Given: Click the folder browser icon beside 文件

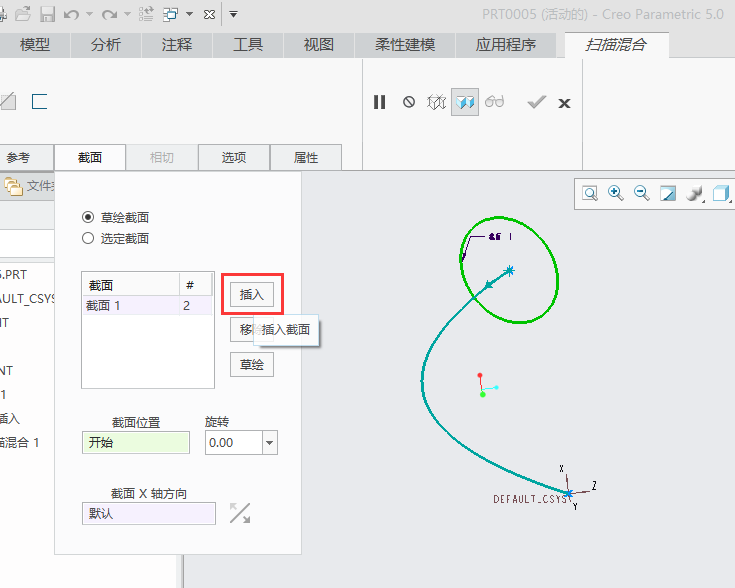Looking at the screenshot, I should 14,187.
